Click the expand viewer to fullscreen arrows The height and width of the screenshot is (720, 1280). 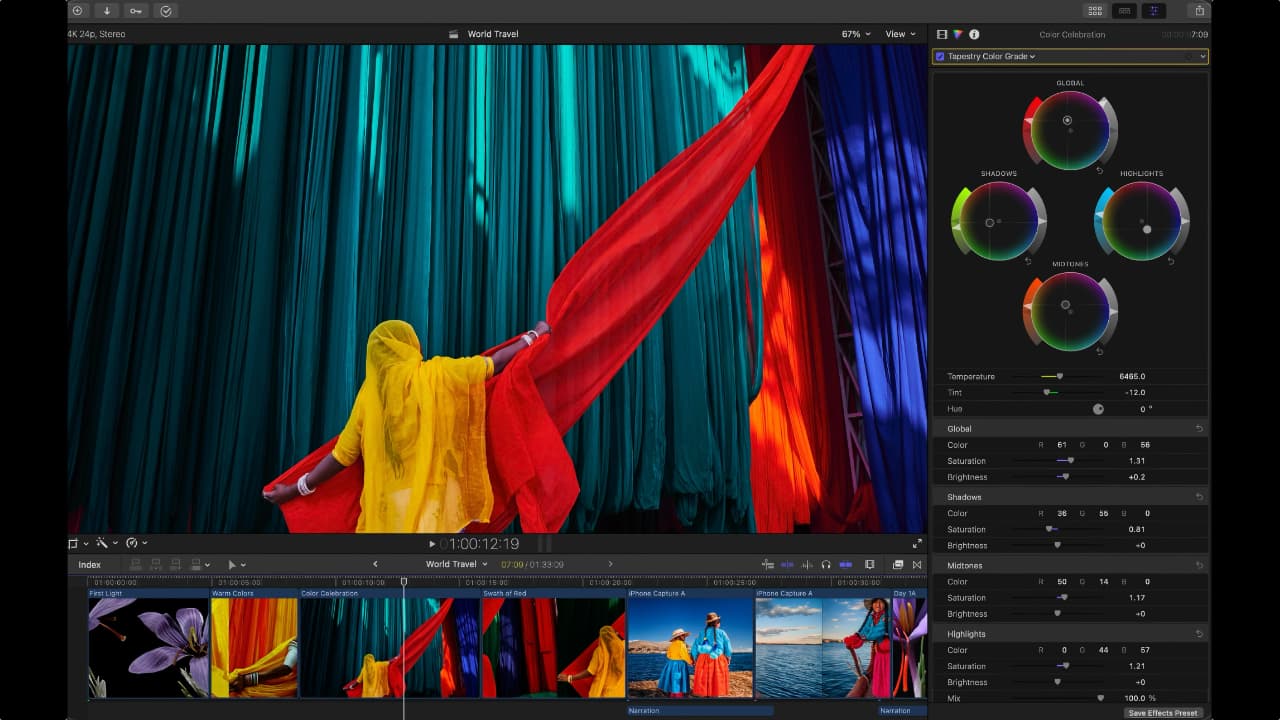tap(918, 543)
